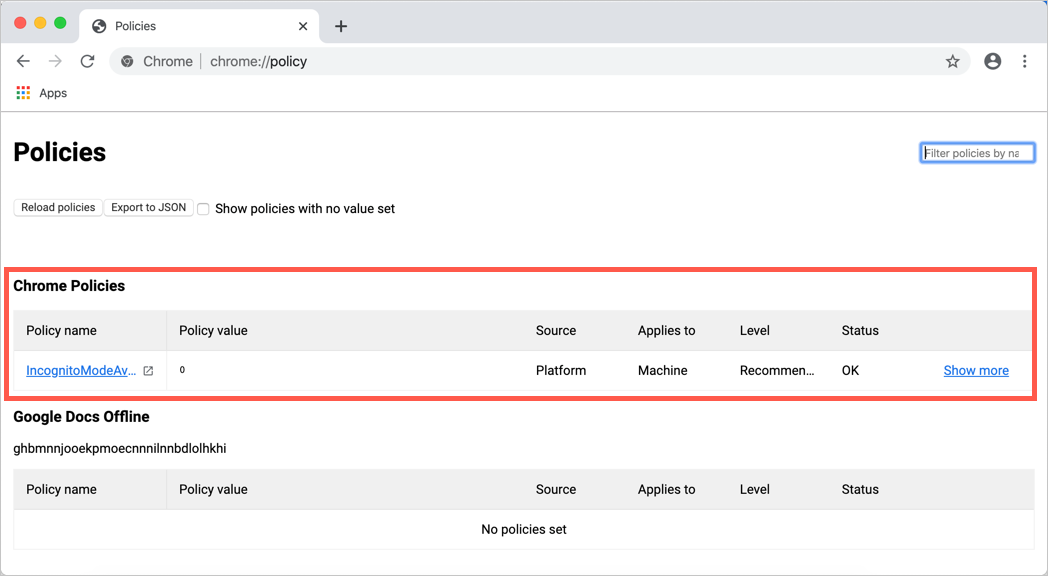Expand policy row with Show more
The image size is (1048, 576).
(x=975, y=370)
